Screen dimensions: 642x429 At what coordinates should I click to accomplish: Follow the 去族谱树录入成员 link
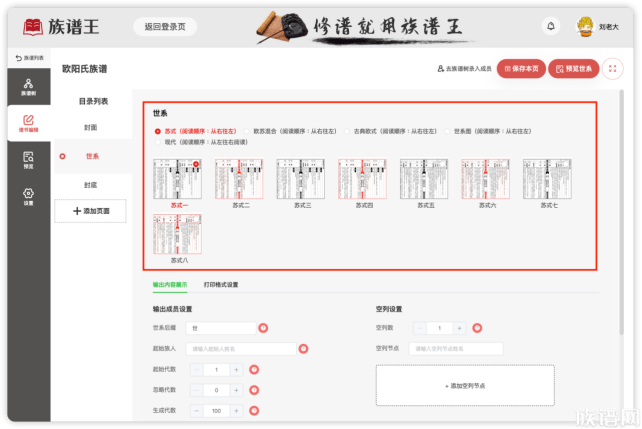[x=464, y=69]
